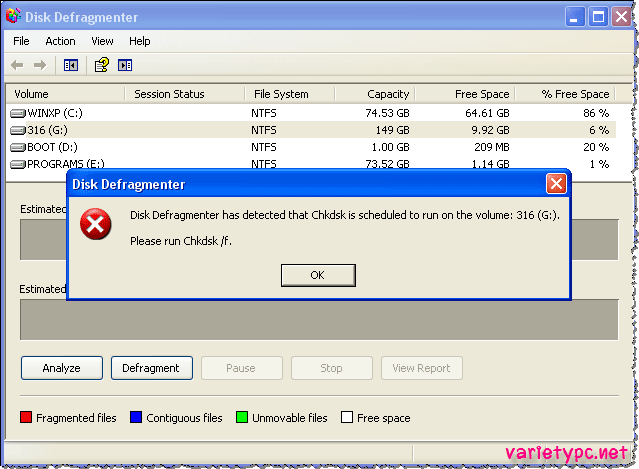Click the white Free space swatch
Viewport: 639px width, 469px height.
coord(347,417)
